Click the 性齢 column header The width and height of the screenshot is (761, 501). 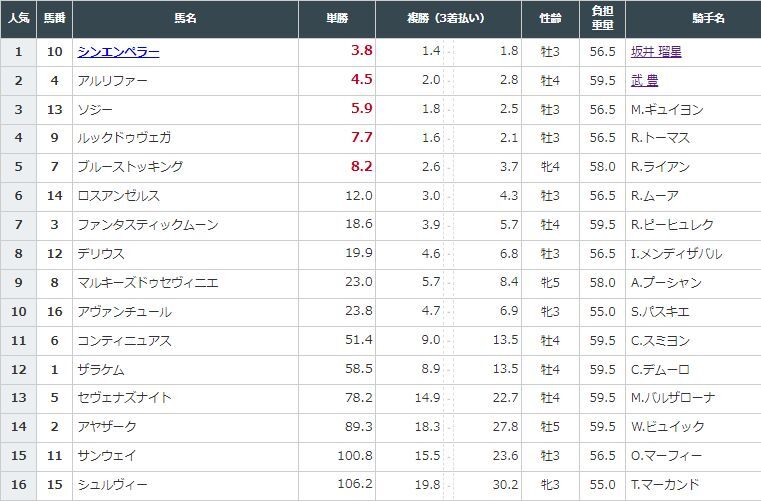pyautogui.click(x=550, y=18)
